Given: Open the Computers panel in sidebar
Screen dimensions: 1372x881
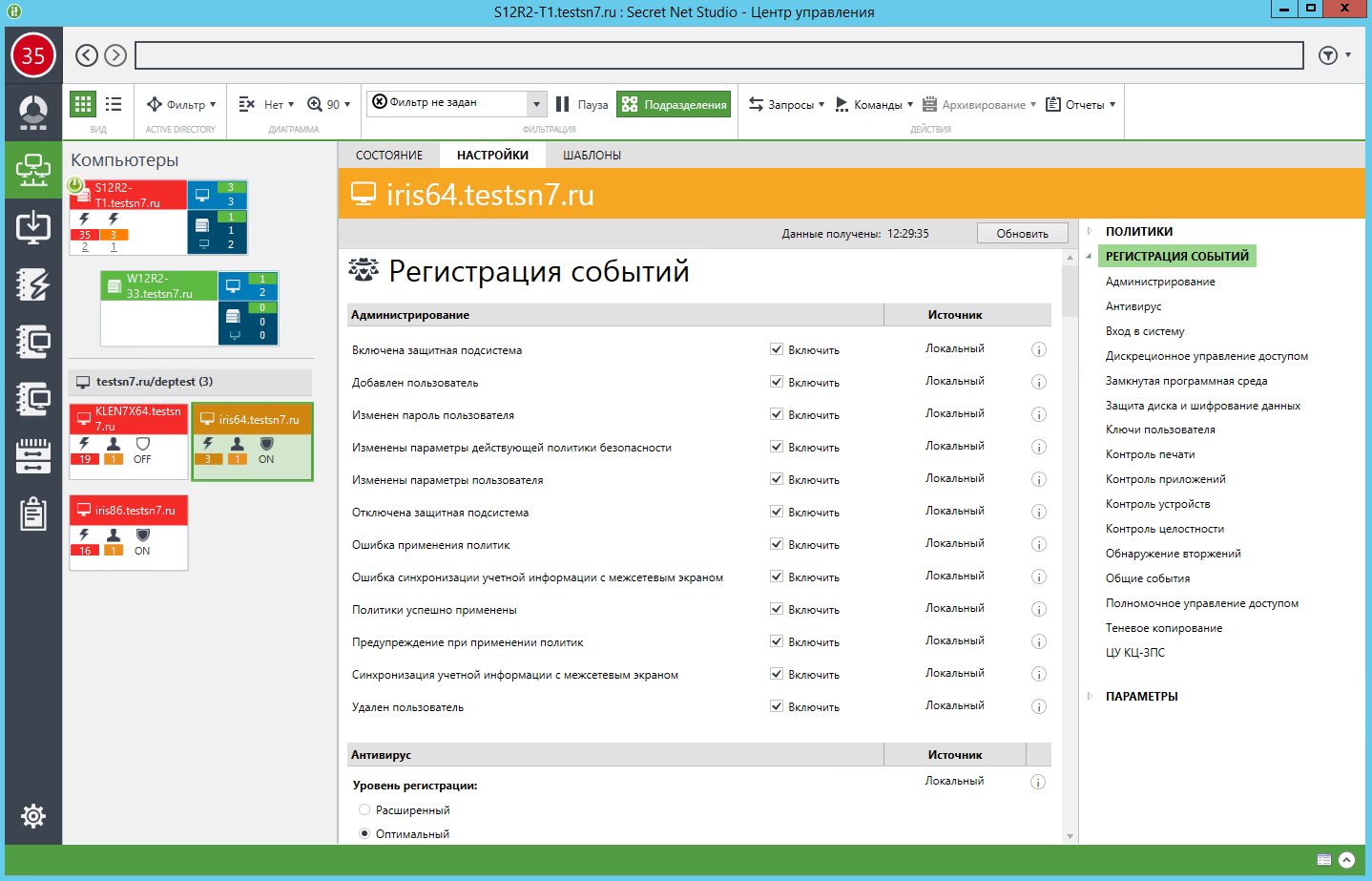Looking at the screenshot, I should 33,170.
